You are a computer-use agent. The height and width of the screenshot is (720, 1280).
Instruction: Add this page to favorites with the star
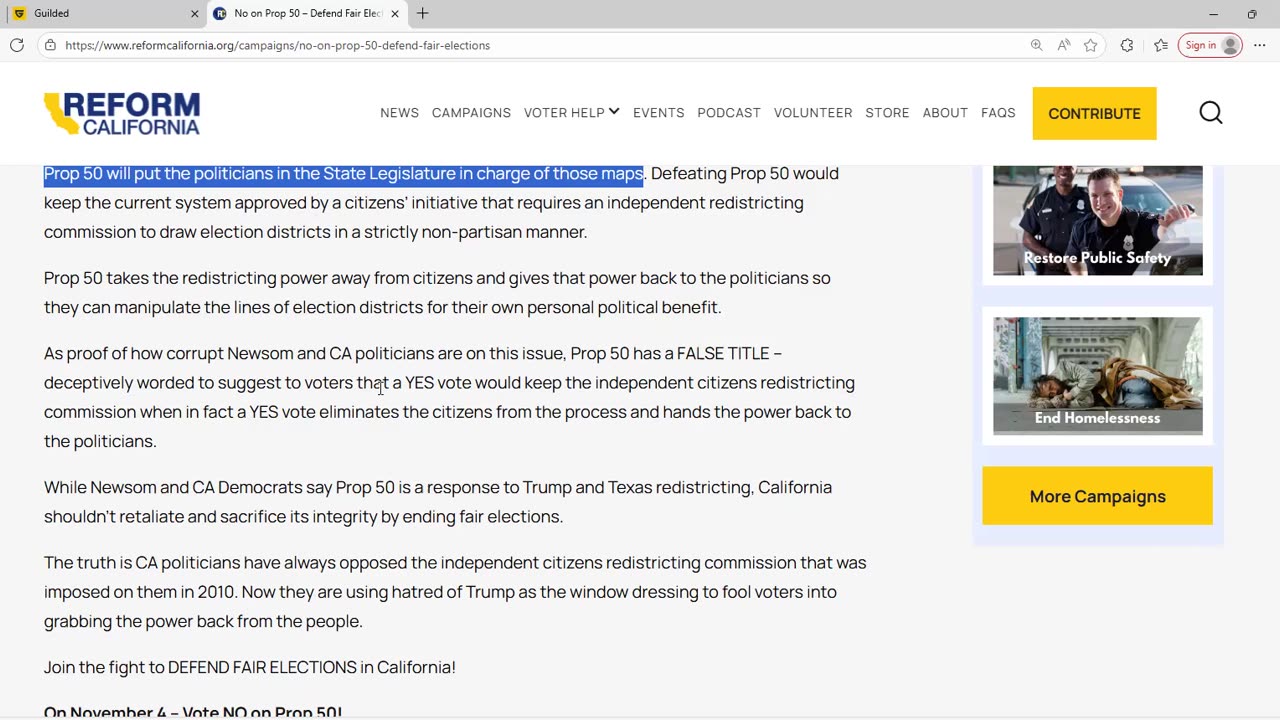tap(1091, 45)
